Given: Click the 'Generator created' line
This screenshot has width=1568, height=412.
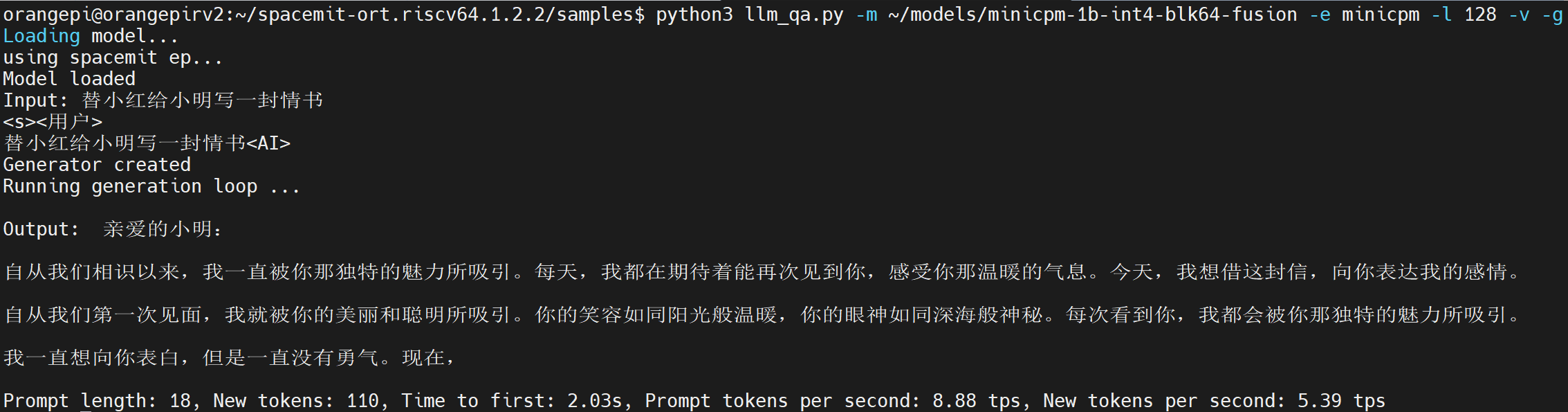Looking at the screenshot, I should click(97, 165).
